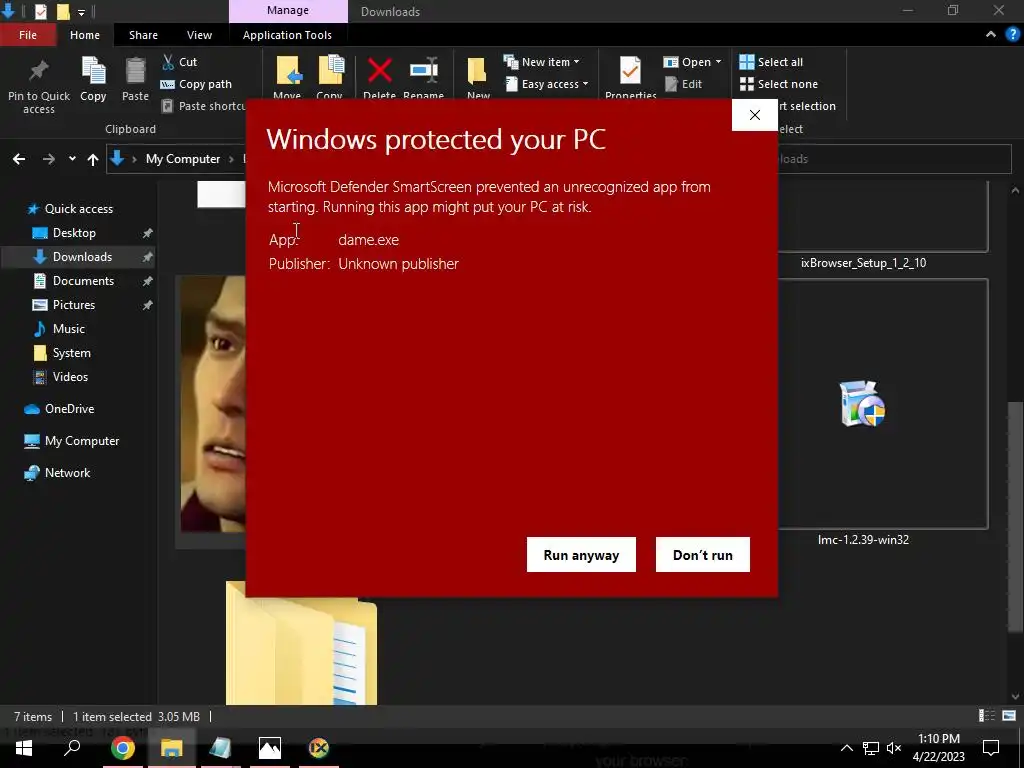Click the Paste ribbon icon
Viewport: 1024px width, 768px height.
tap(135, 71)
